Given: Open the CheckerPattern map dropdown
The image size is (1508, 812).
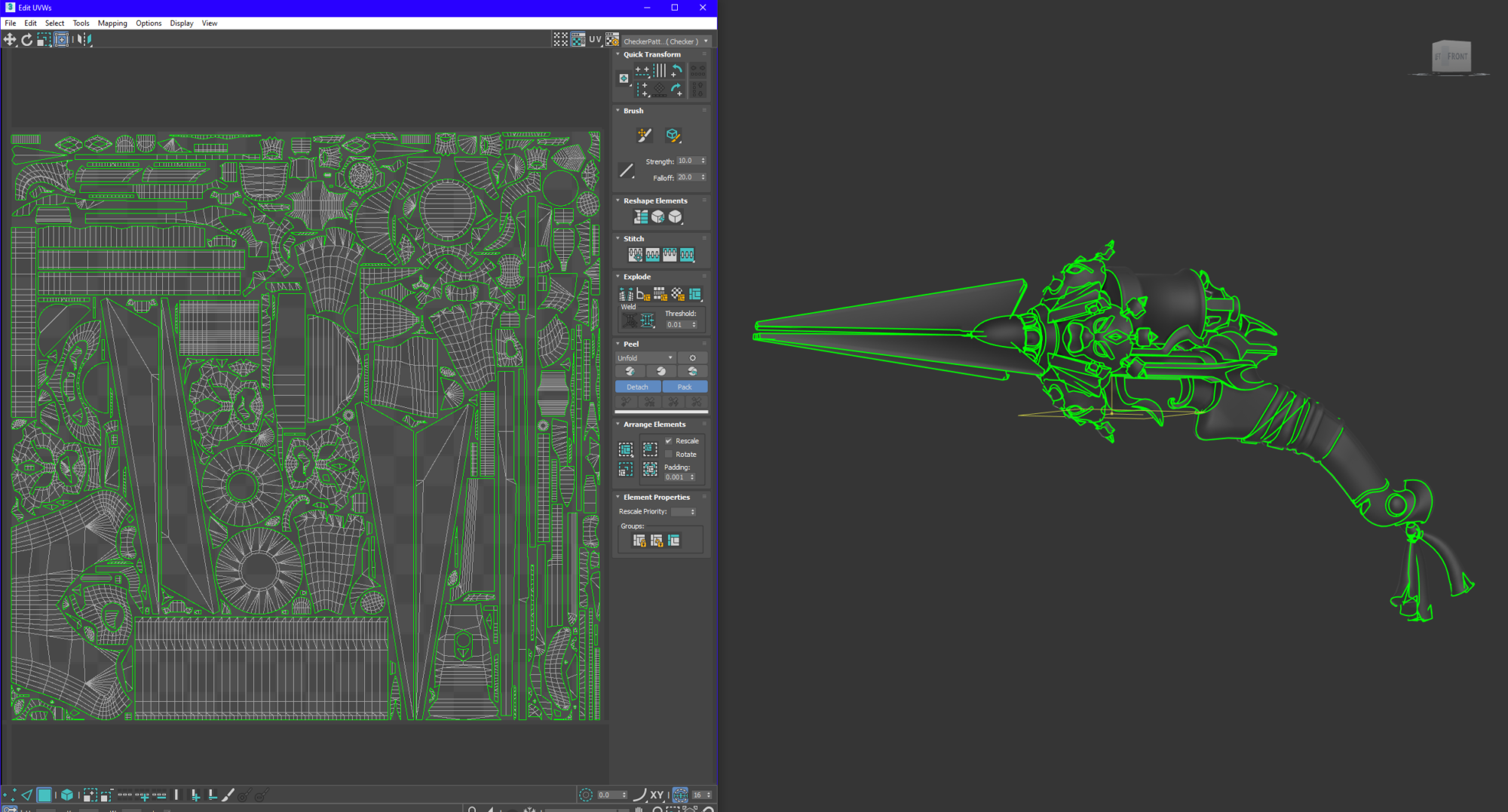Looking at the screenshot, I should (706, 40).
